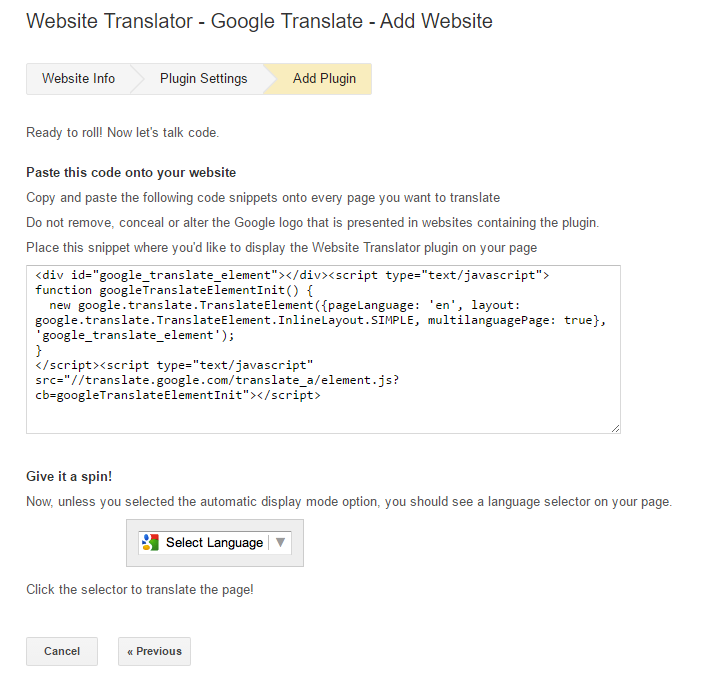Click the resize handle of the code box

tap(615, 429)
